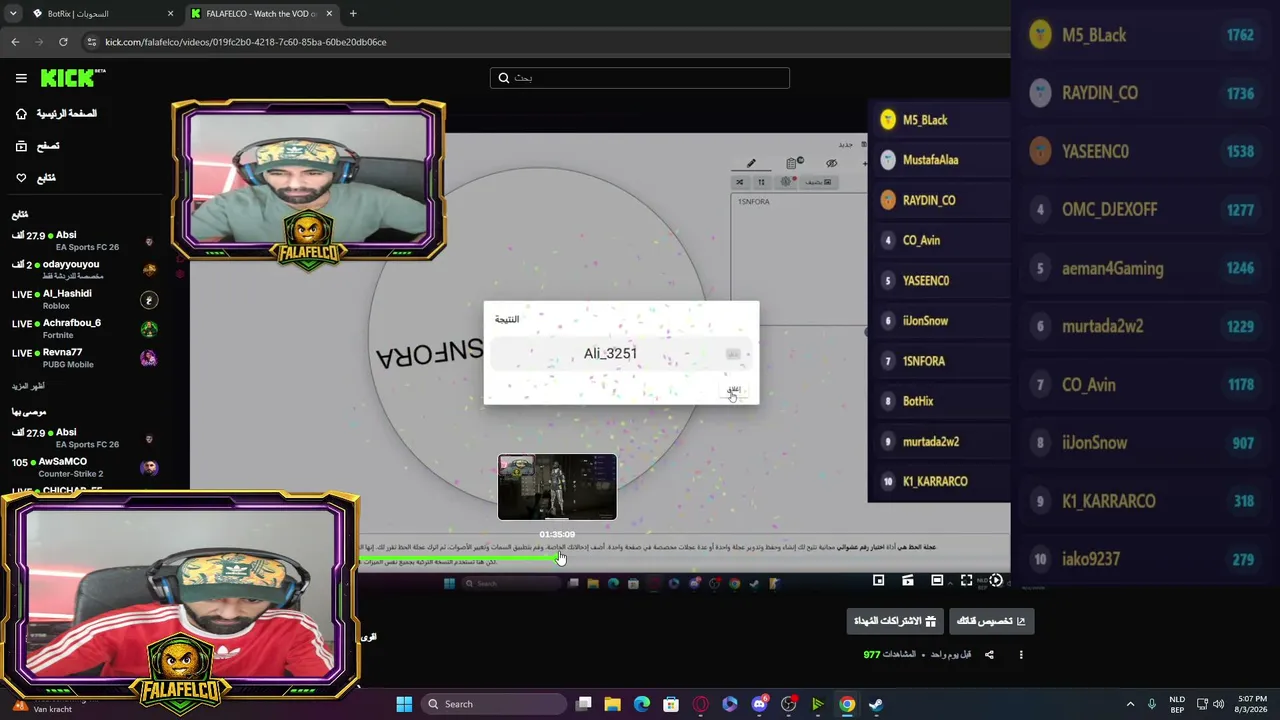Switch the NLD keyboard language indicator

click(1177, 704)
